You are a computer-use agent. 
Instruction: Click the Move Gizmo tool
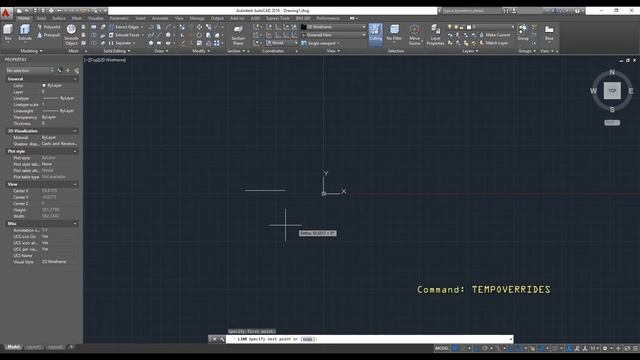point(414,35)
